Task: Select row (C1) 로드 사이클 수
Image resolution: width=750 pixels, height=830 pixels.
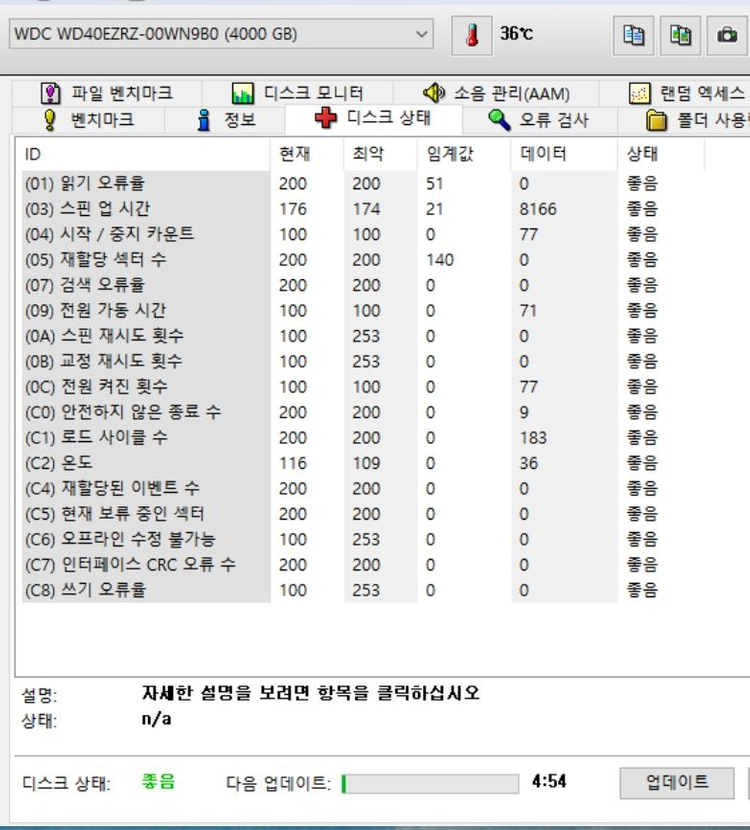Action: [x=363, y=438]
